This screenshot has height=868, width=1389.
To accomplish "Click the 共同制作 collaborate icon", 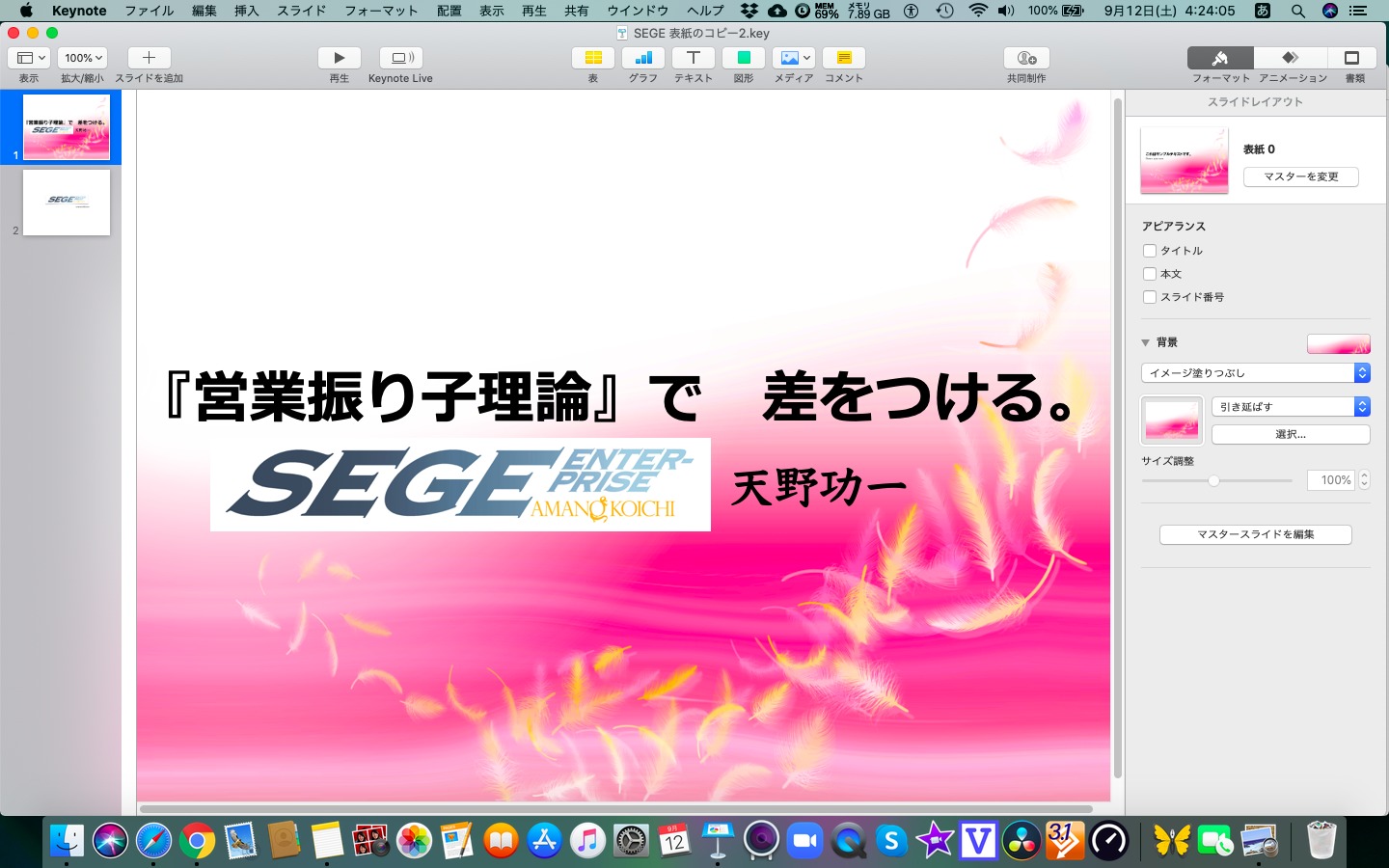I will 1026,58.
